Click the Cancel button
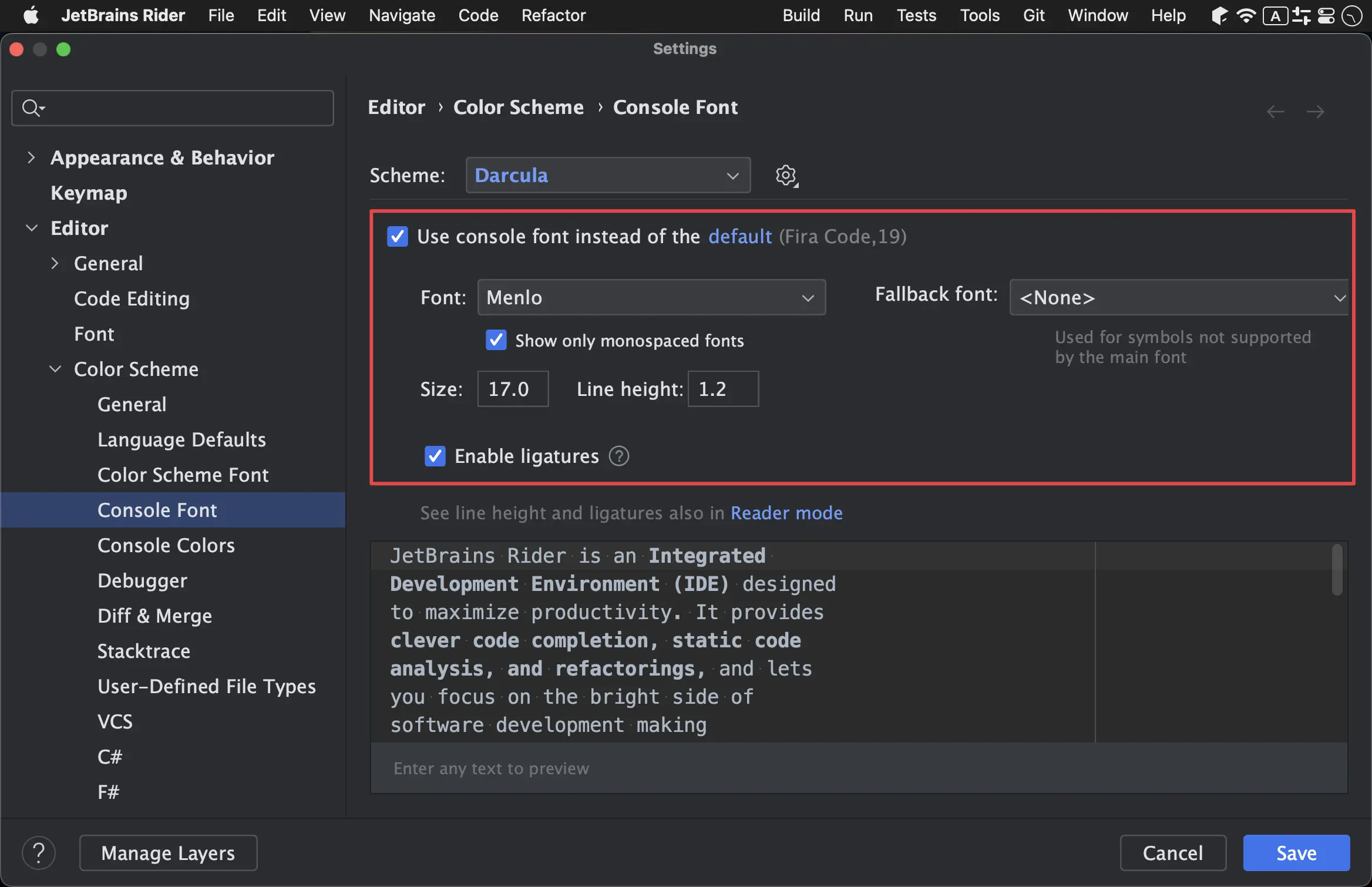Image resolution: width=1372 pixels, height=887 pixels. coord(1173,853)
